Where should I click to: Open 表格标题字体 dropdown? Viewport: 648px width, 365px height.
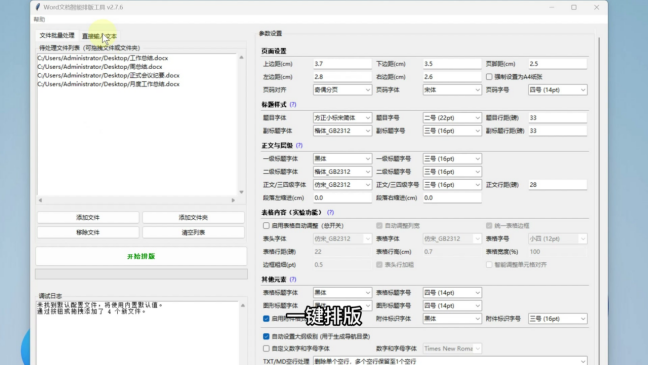[342, 293]
